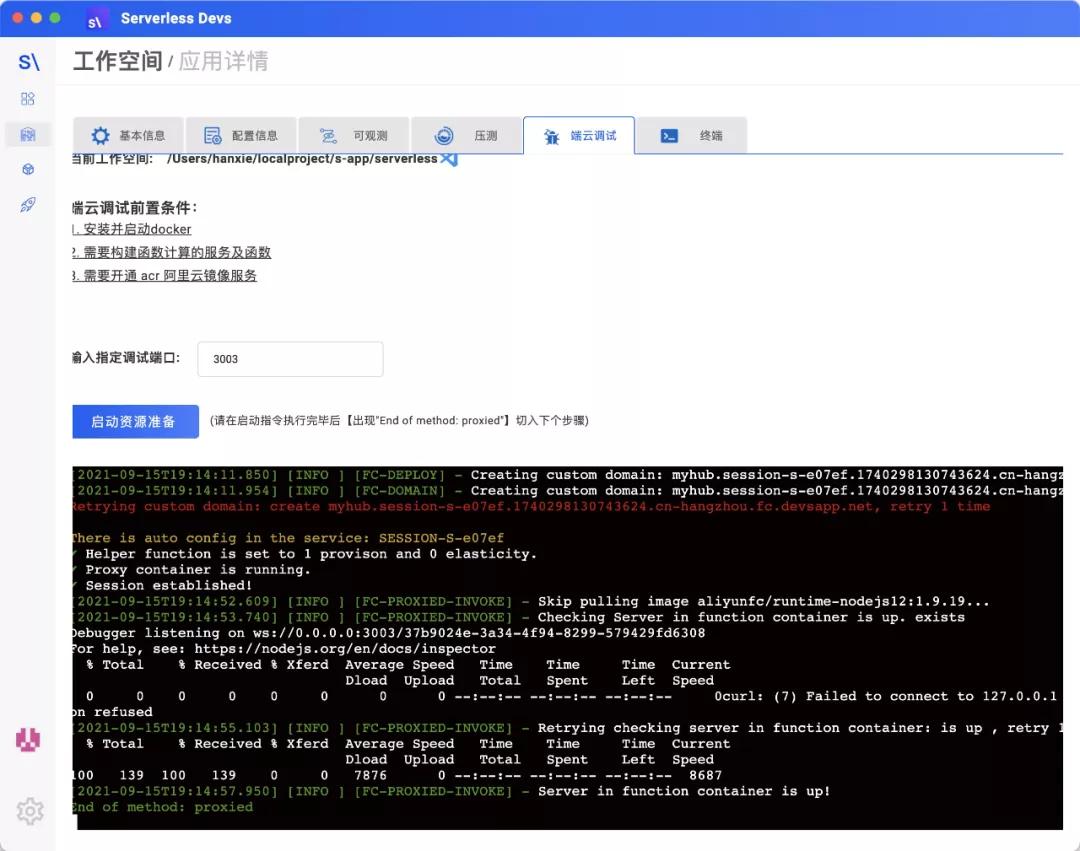
Task: Click the workspace path /Users/hanxie/localproject text
Action: coord(302,159)
